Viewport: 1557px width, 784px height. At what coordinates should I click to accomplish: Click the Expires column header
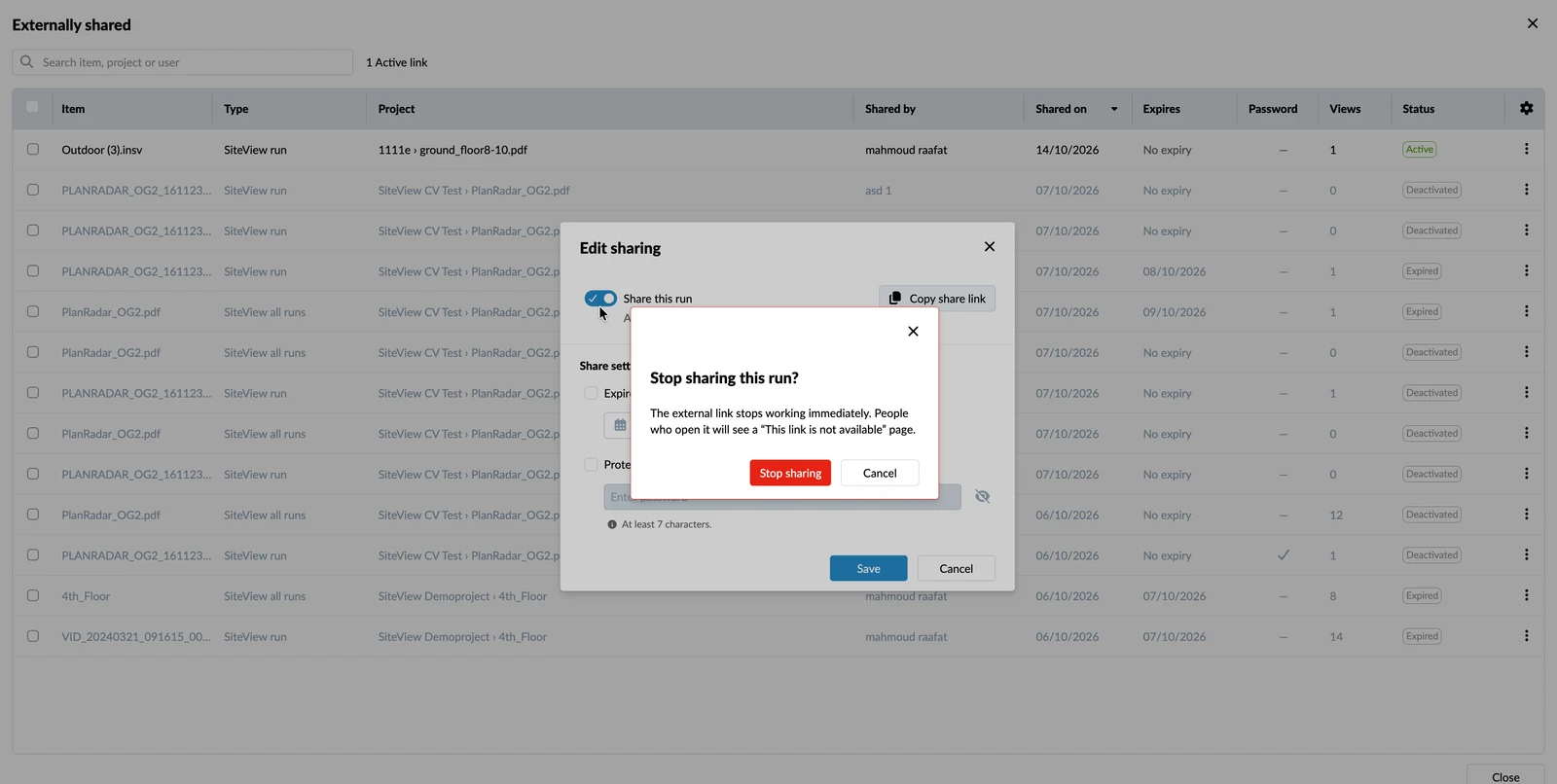click(1162, 109)
